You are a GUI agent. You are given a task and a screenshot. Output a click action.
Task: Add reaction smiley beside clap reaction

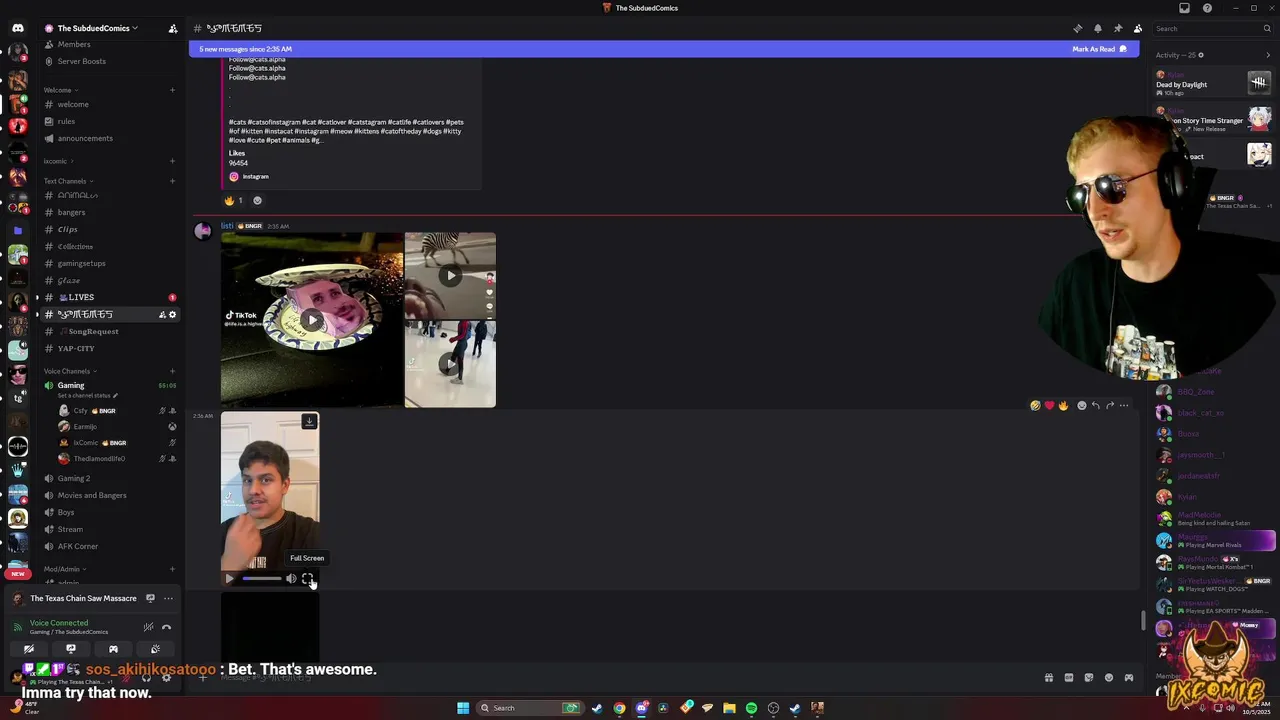pos(257,200)
